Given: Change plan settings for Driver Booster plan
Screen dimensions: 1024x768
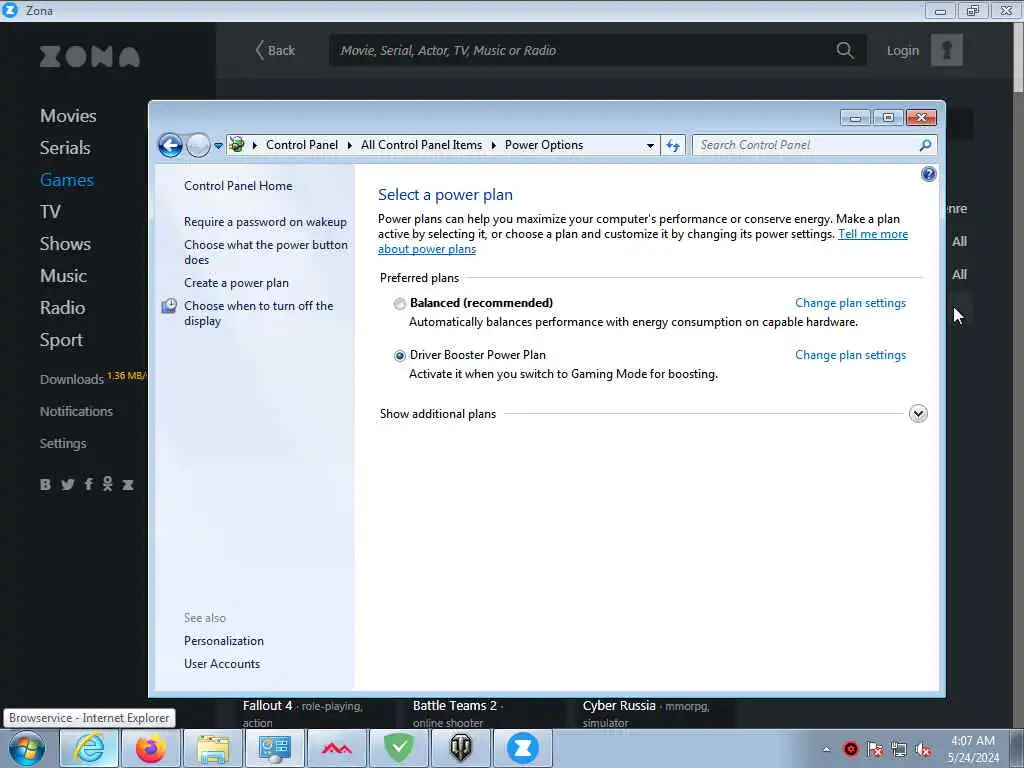Looking at the screenshot, I should pyautogui.click(x=850, y=355).
